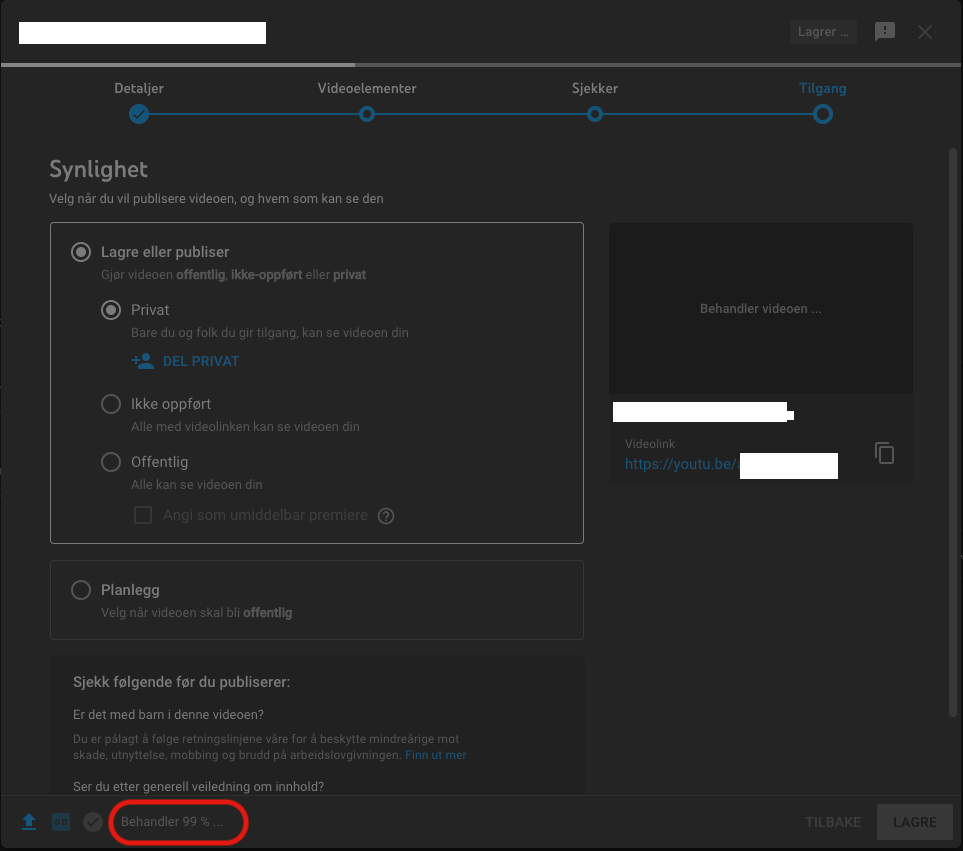963x851 pixels.
Task: Click the SD processing badge icon
Action: point(61,822)
